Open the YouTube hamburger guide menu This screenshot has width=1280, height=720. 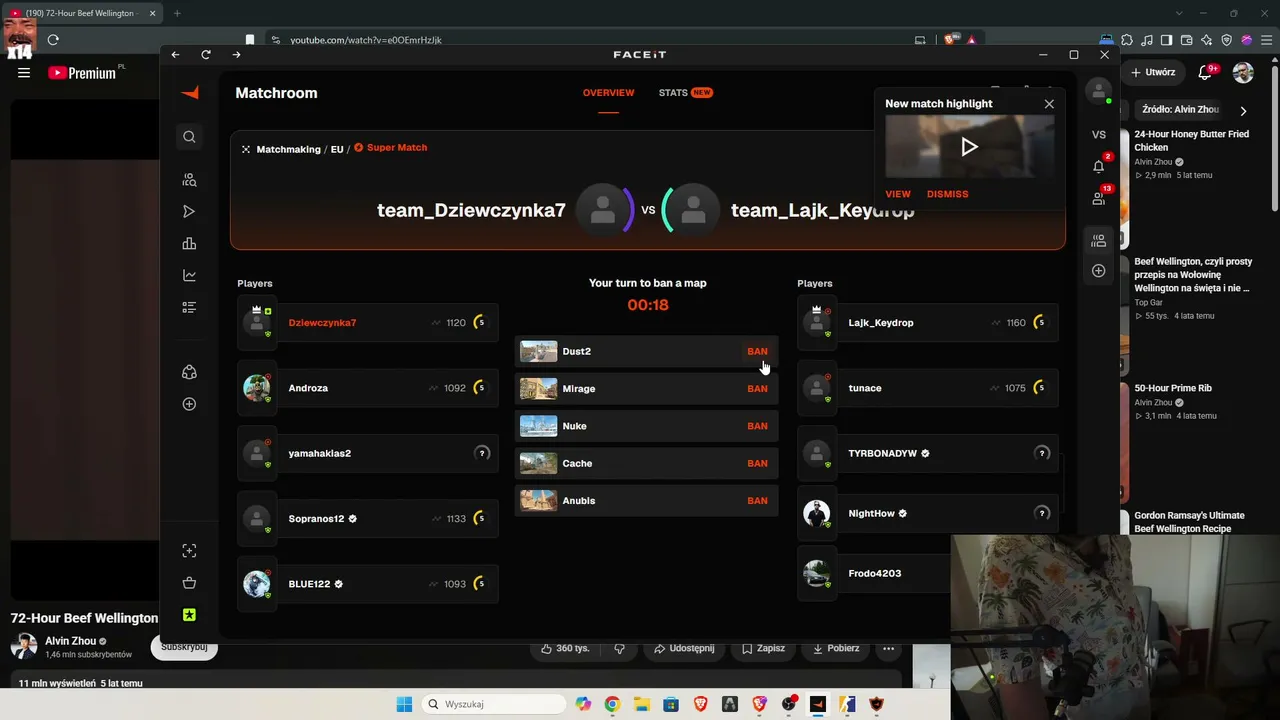24,72
